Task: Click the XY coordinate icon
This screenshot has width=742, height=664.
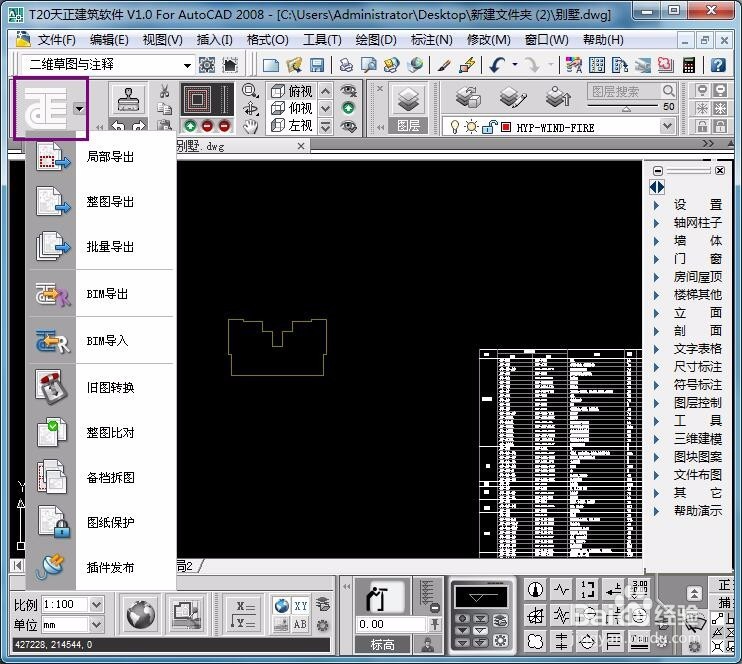Action: tap(300, 606)
